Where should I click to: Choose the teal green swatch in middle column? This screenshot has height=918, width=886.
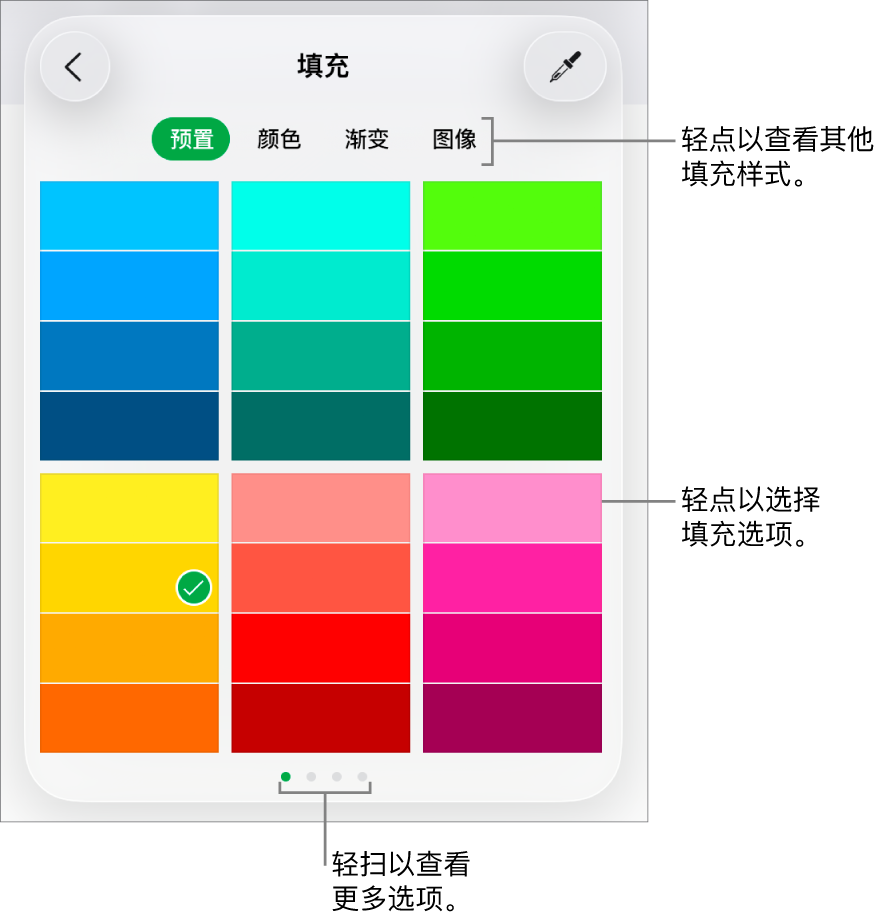320,355
